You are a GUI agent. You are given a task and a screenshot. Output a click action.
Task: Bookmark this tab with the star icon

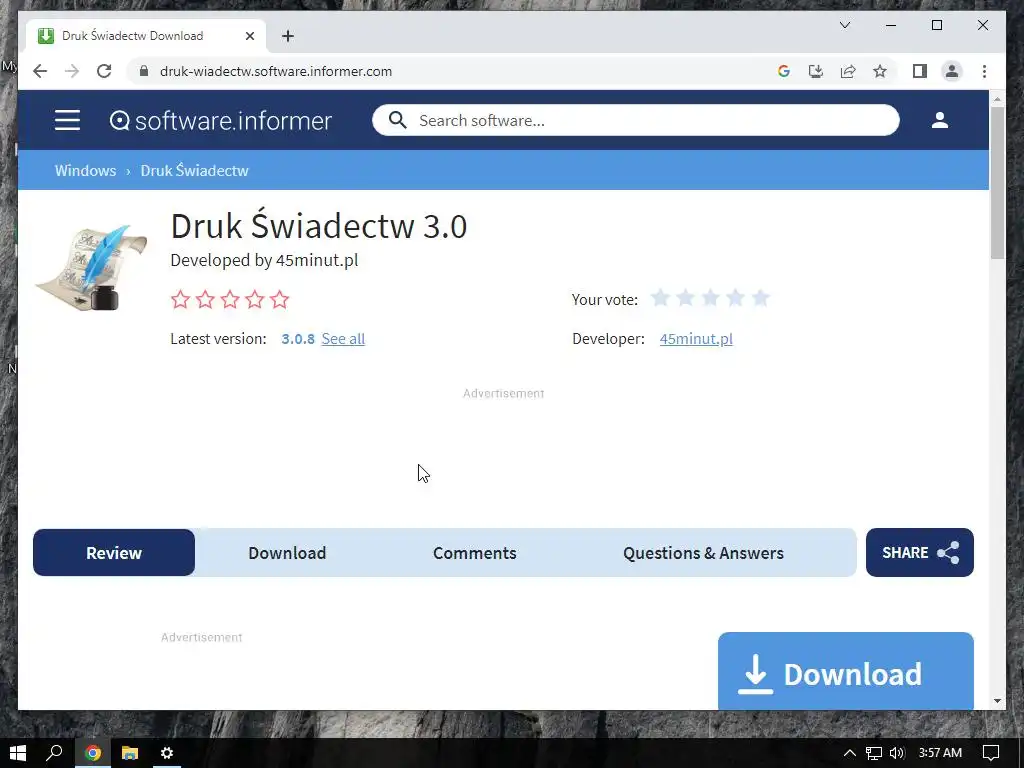880,71
